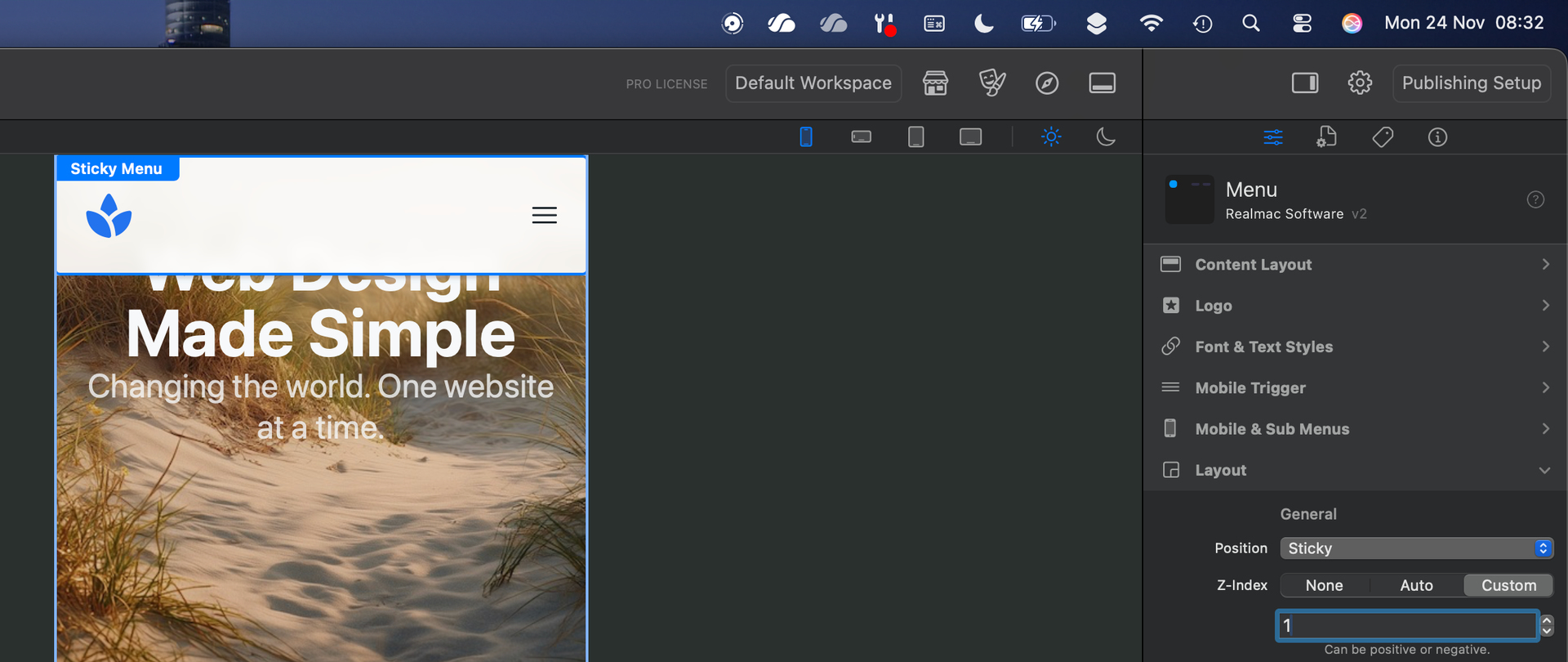Expand the Logo section
The height and width of the screenshot is (662, 1568).
click(x=1355, y=306)
